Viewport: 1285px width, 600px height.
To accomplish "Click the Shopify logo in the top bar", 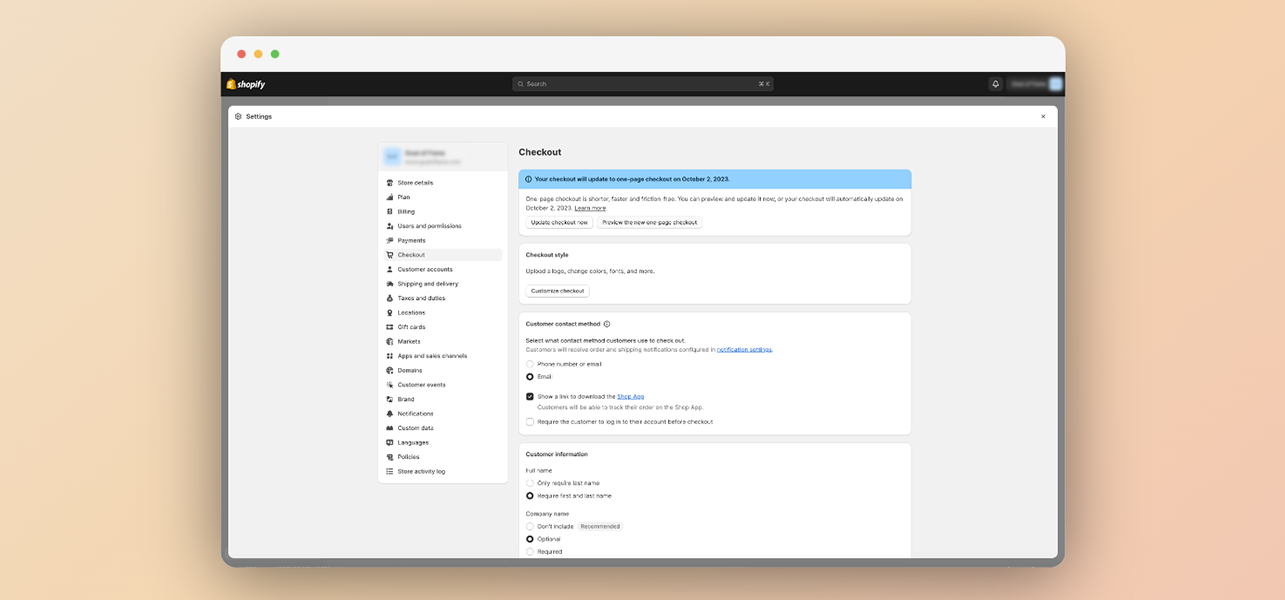I will point(246,84).
